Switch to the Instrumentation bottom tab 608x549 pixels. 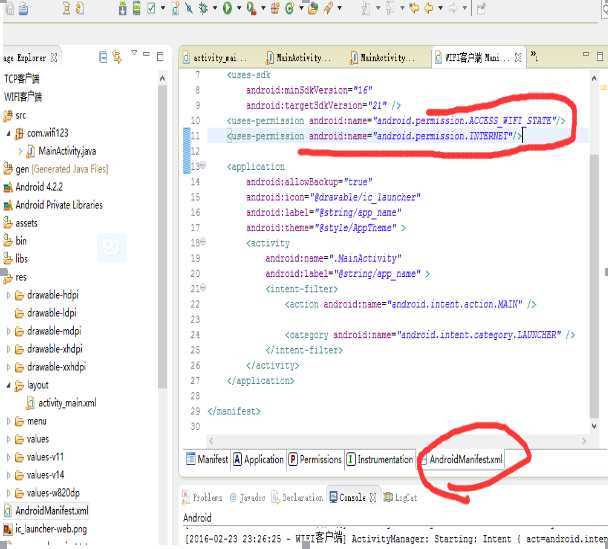pyautogui.click(x=380, y=459)
